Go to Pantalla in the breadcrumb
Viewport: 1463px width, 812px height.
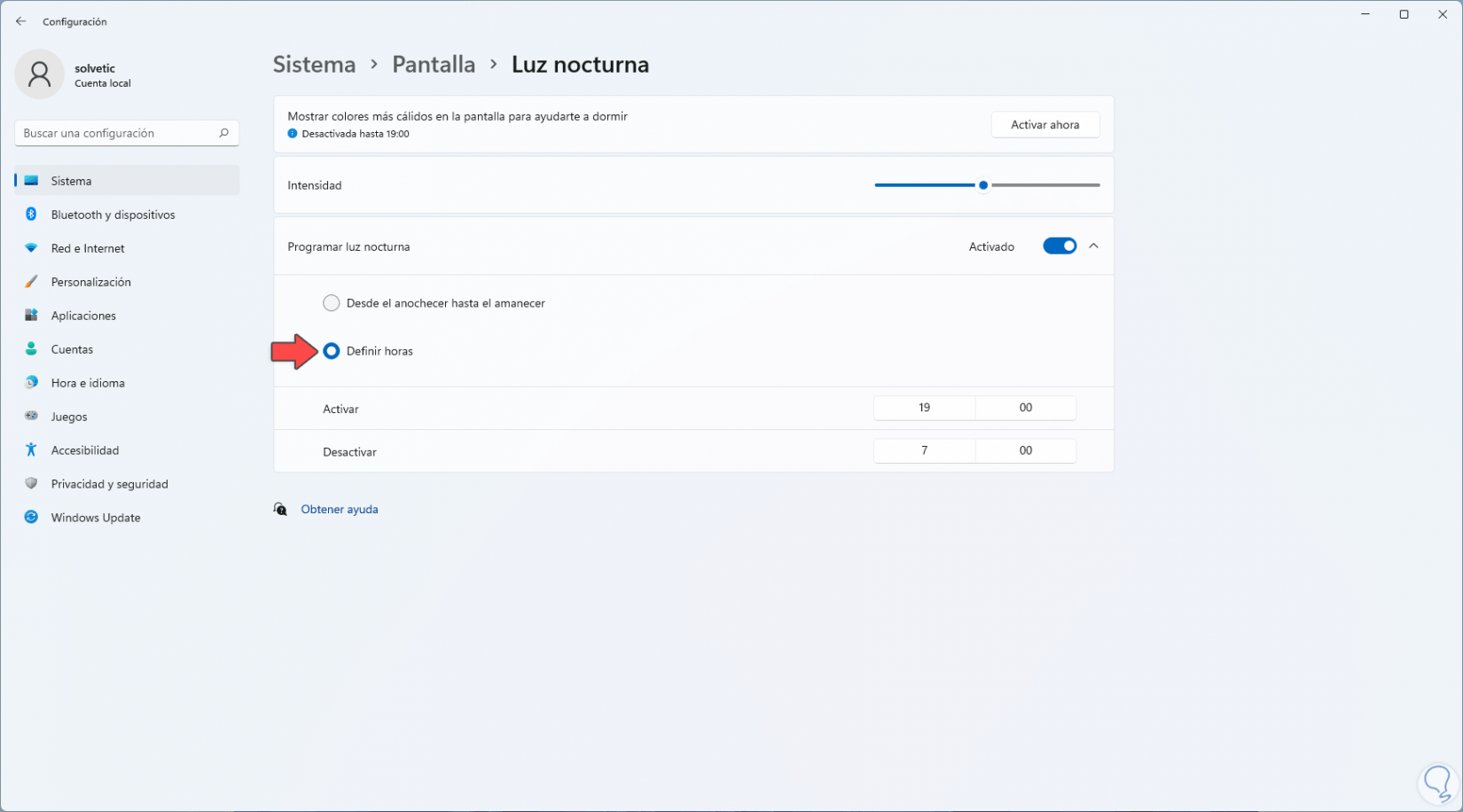pos(434,65)
